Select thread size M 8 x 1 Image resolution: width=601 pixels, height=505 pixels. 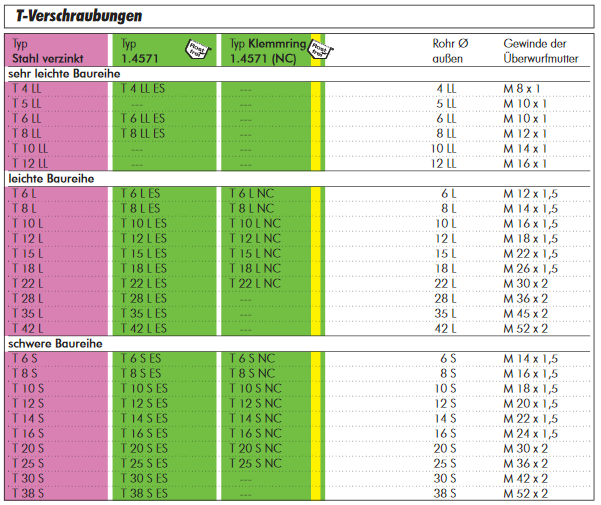click(520, 89)
